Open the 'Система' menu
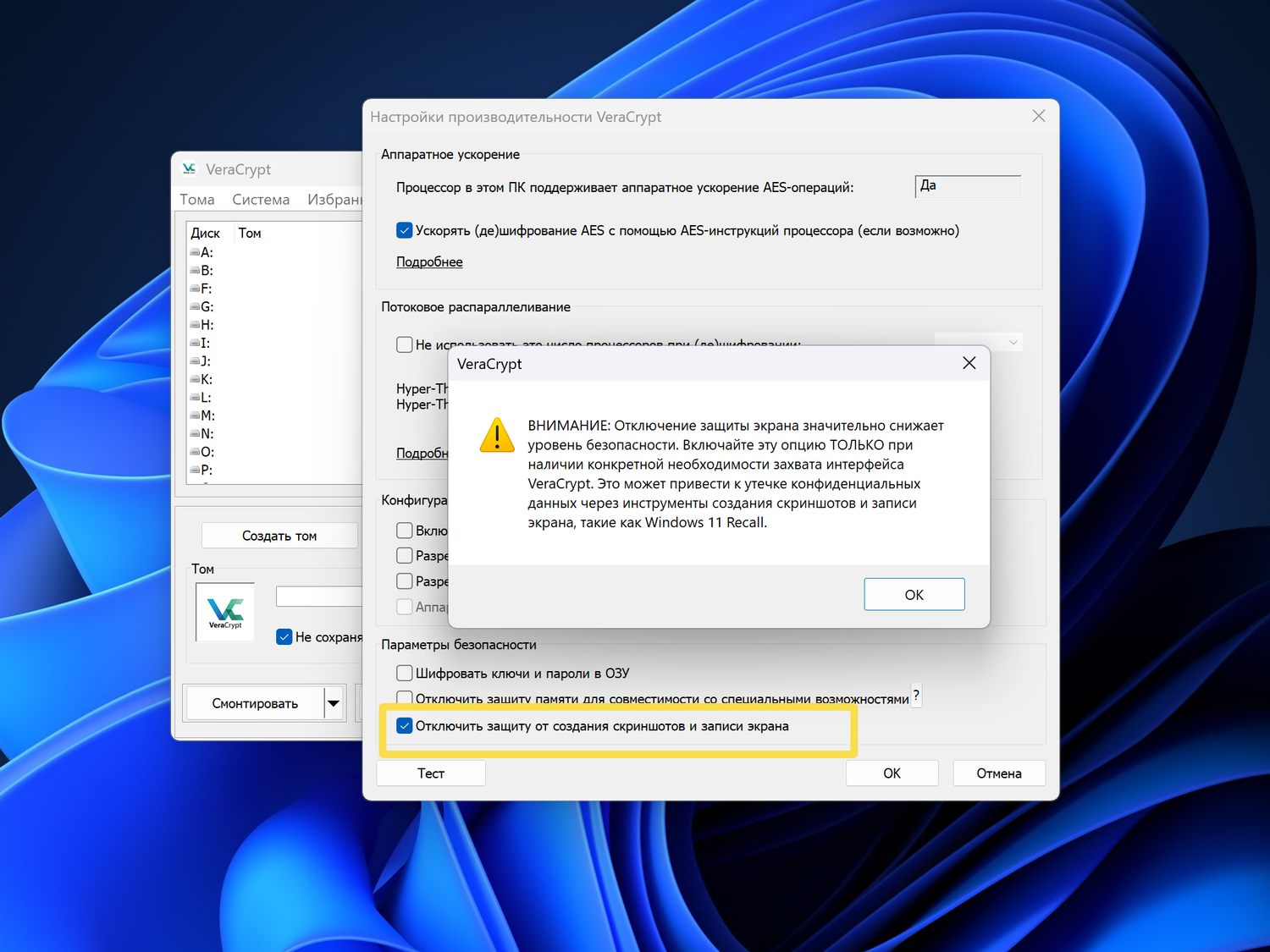 [261, 200]
